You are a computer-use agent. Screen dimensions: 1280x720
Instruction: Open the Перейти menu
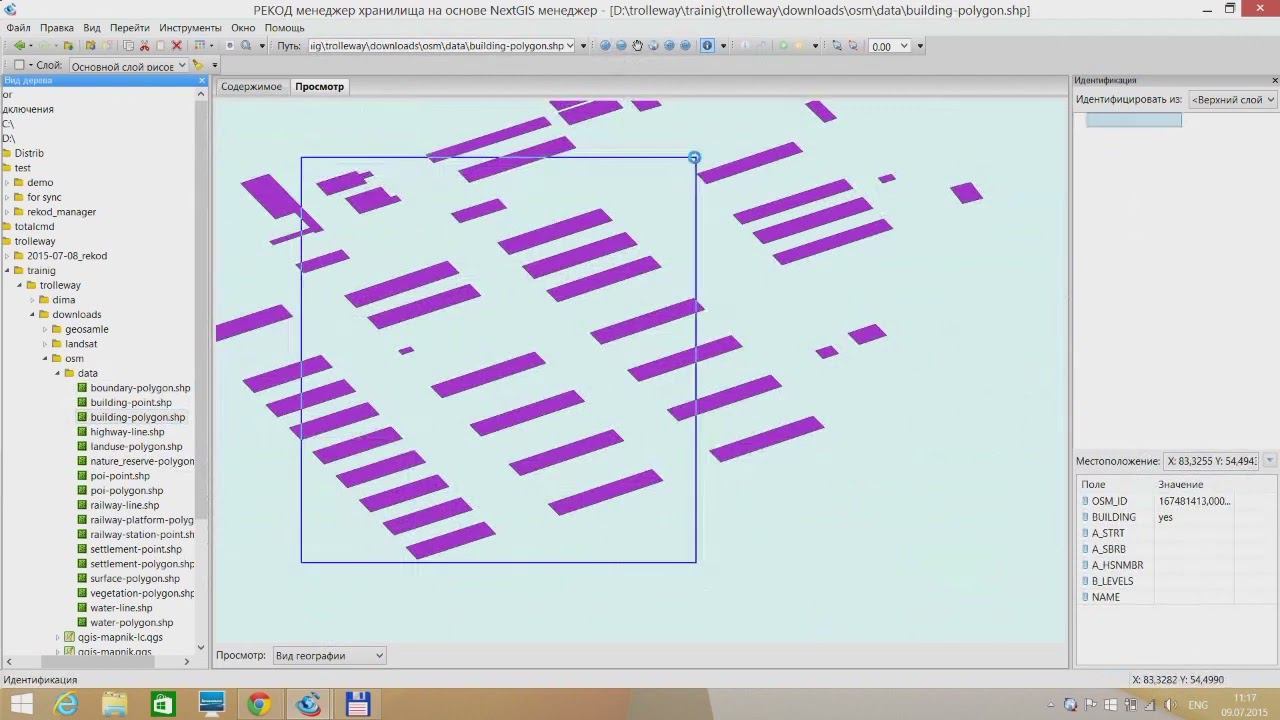(130, 28)
